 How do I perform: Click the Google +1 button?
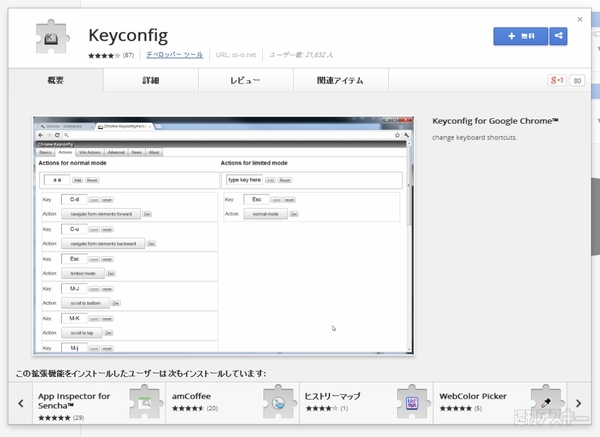pos(557,80)
